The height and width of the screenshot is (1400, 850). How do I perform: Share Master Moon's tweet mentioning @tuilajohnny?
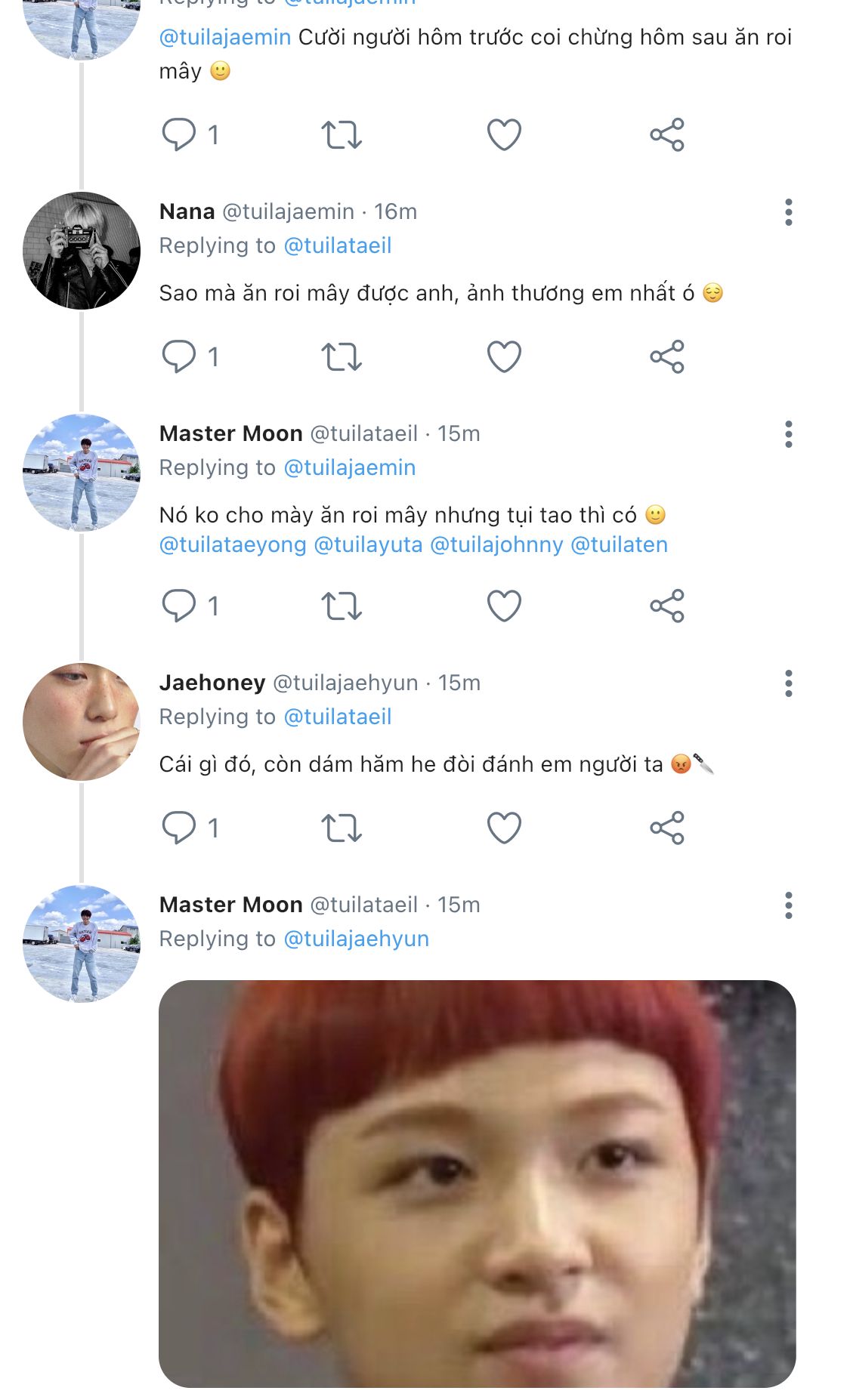666,606
